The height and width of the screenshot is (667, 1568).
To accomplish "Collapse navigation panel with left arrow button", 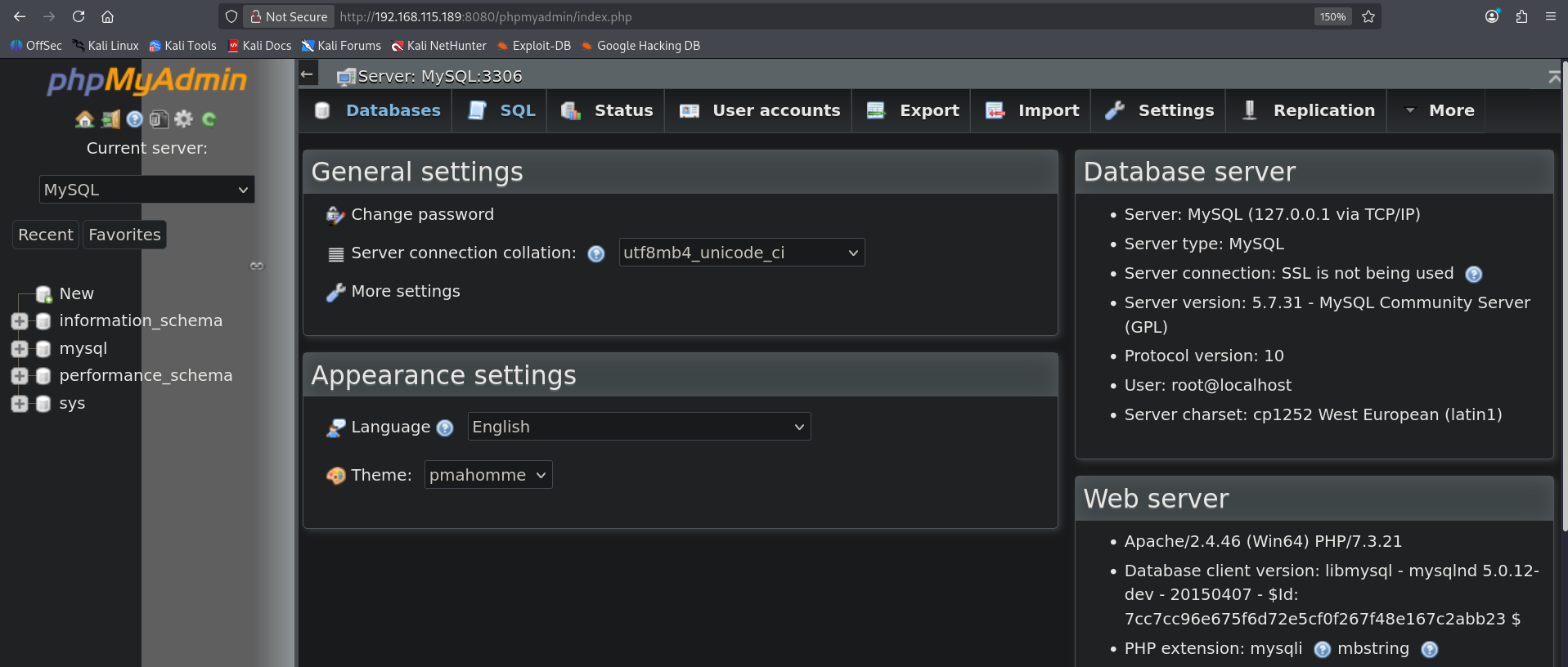I will click(x=308, y=74).
